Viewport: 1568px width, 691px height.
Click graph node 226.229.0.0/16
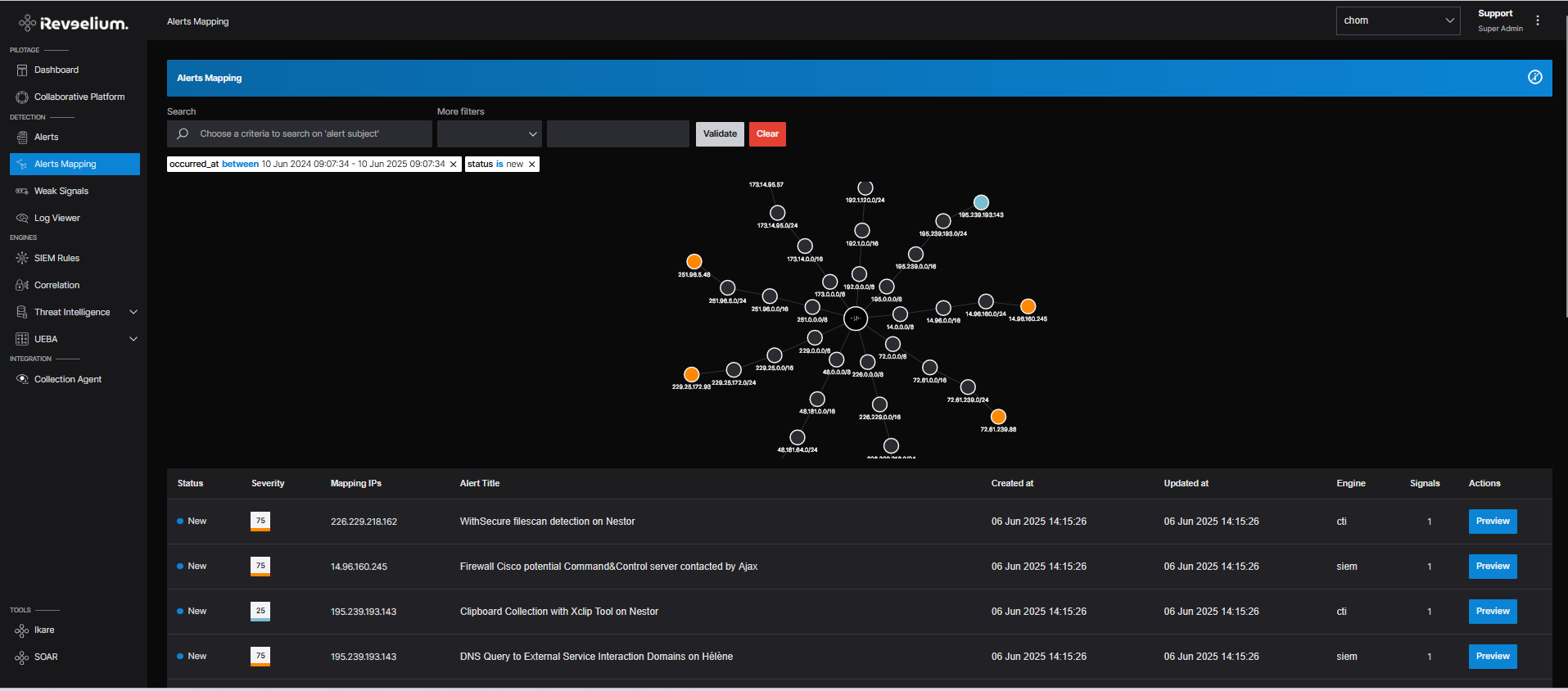(879, 404)
